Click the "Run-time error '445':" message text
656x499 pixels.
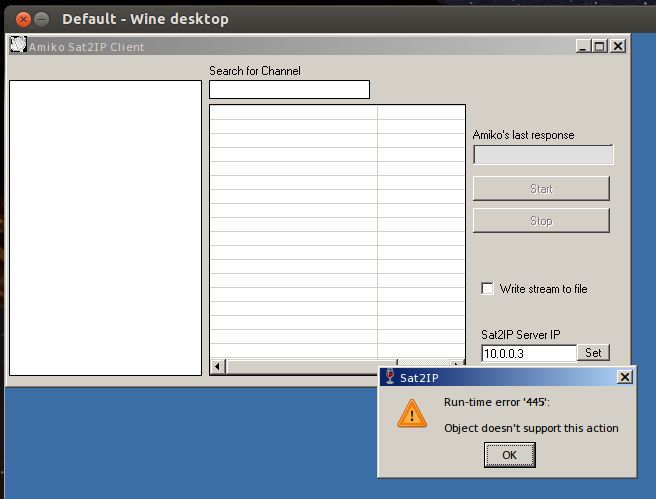(x=497, y=402)
